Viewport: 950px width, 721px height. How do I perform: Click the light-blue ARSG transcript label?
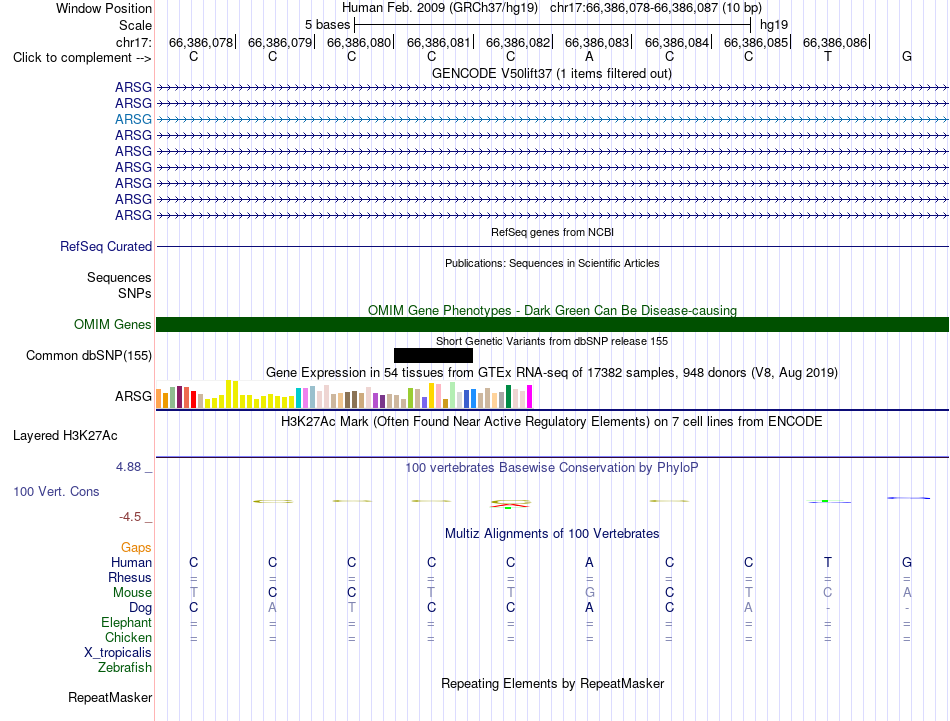coord(133,119)
